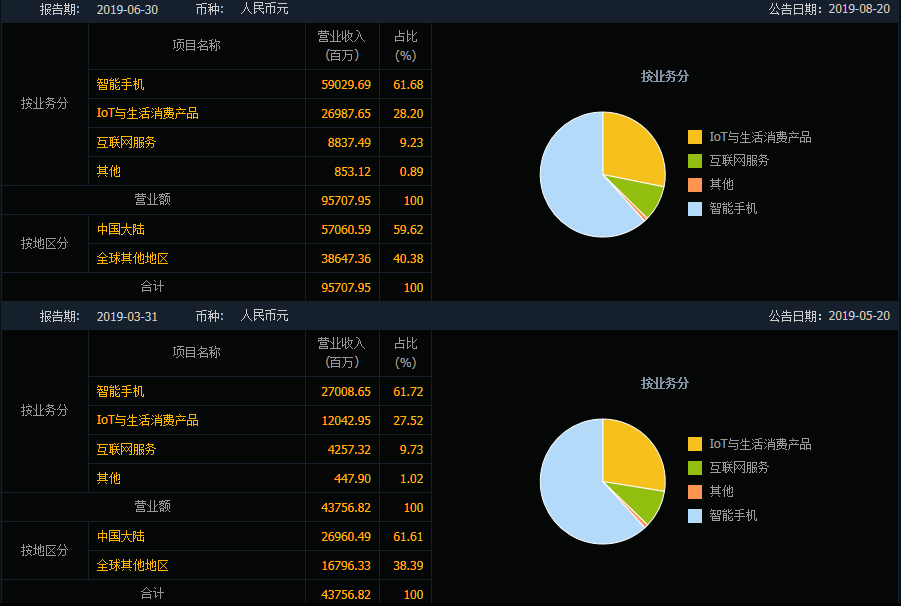This screenshot has width=901, height=606.
Task: Click percentage value 0.89
Action: coord(411,172)
